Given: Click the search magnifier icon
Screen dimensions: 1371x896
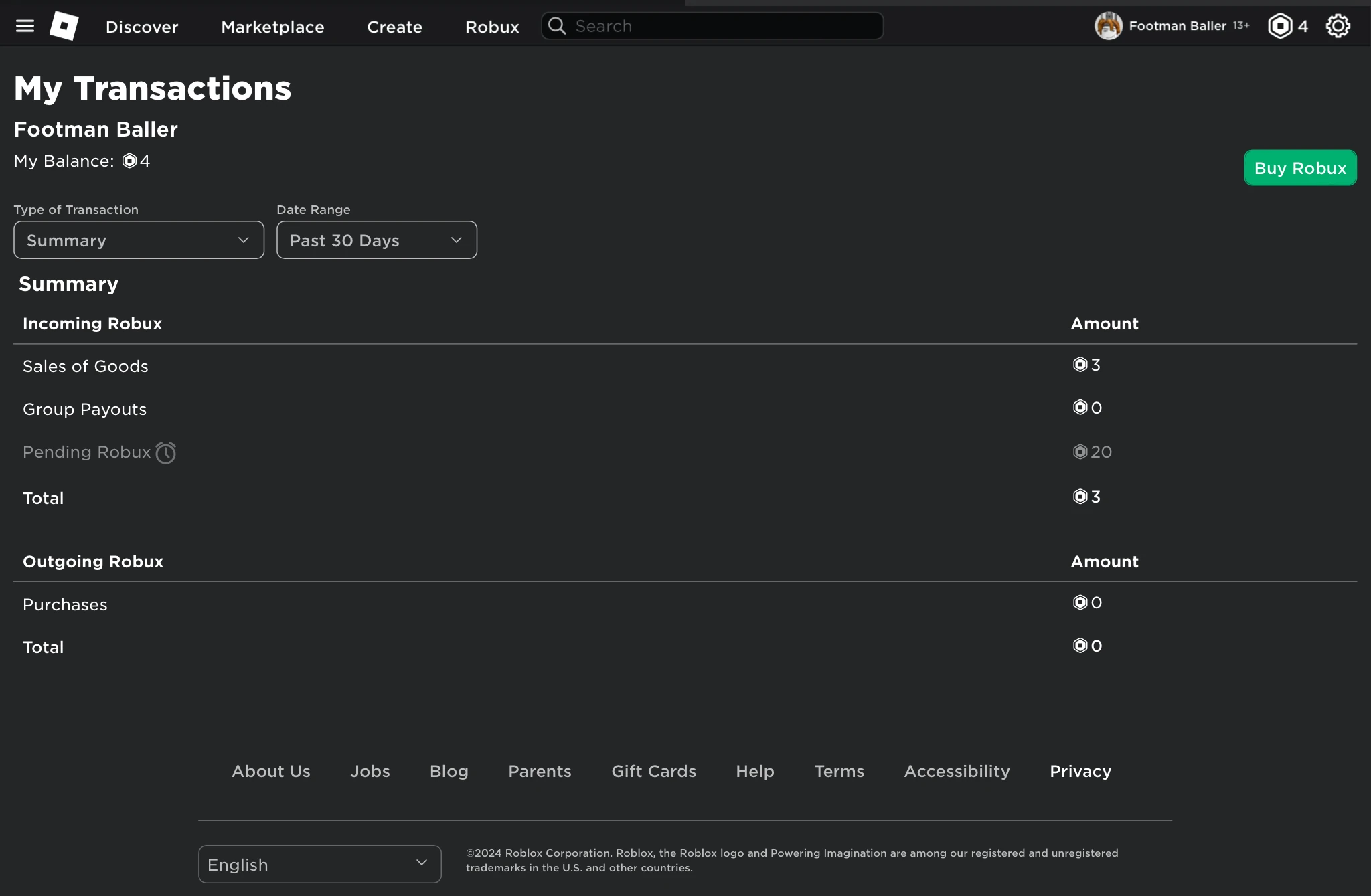Looking at the screenshot, I should tap(557, 26).
